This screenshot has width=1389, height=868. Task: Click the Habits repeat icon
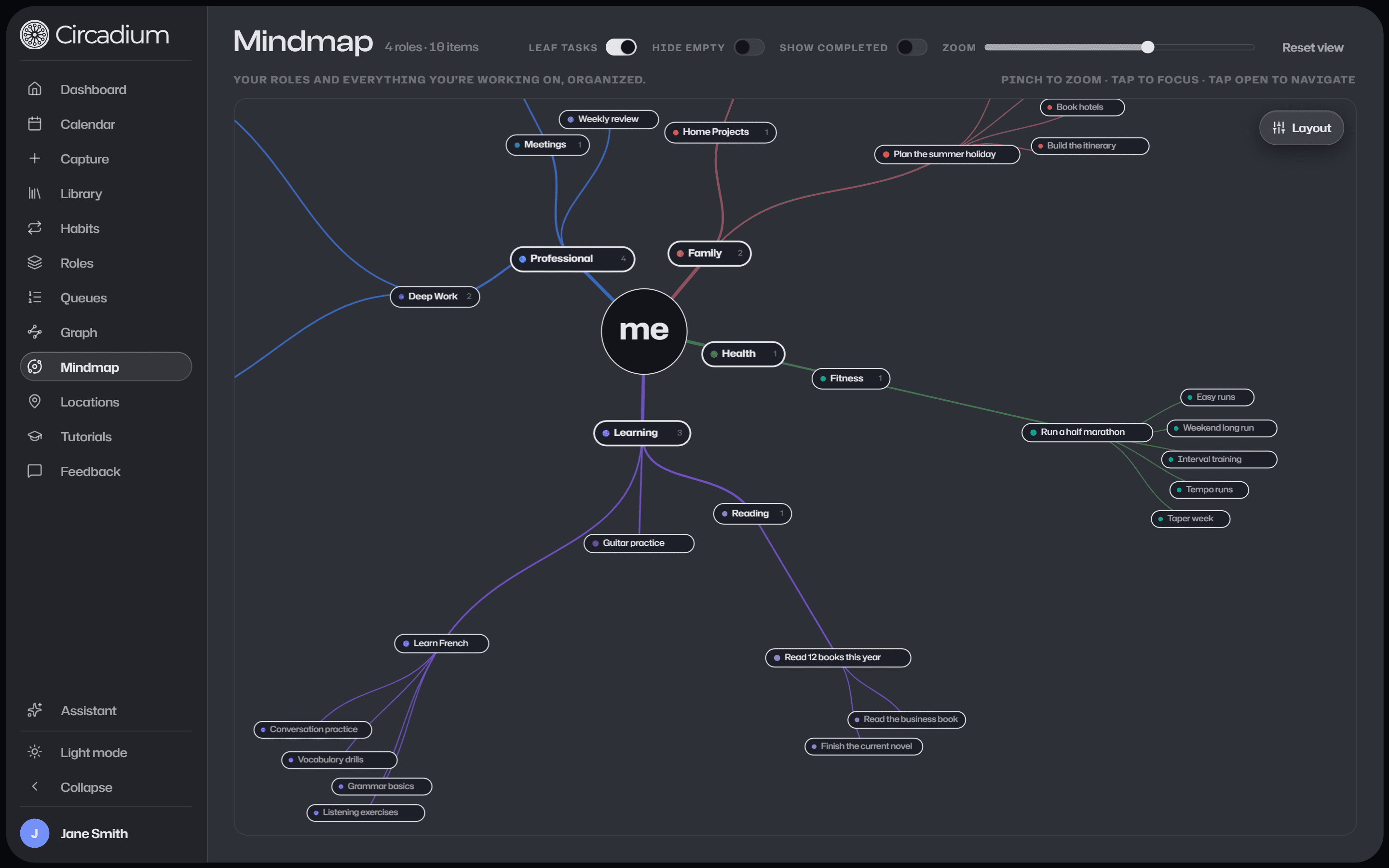34,228
